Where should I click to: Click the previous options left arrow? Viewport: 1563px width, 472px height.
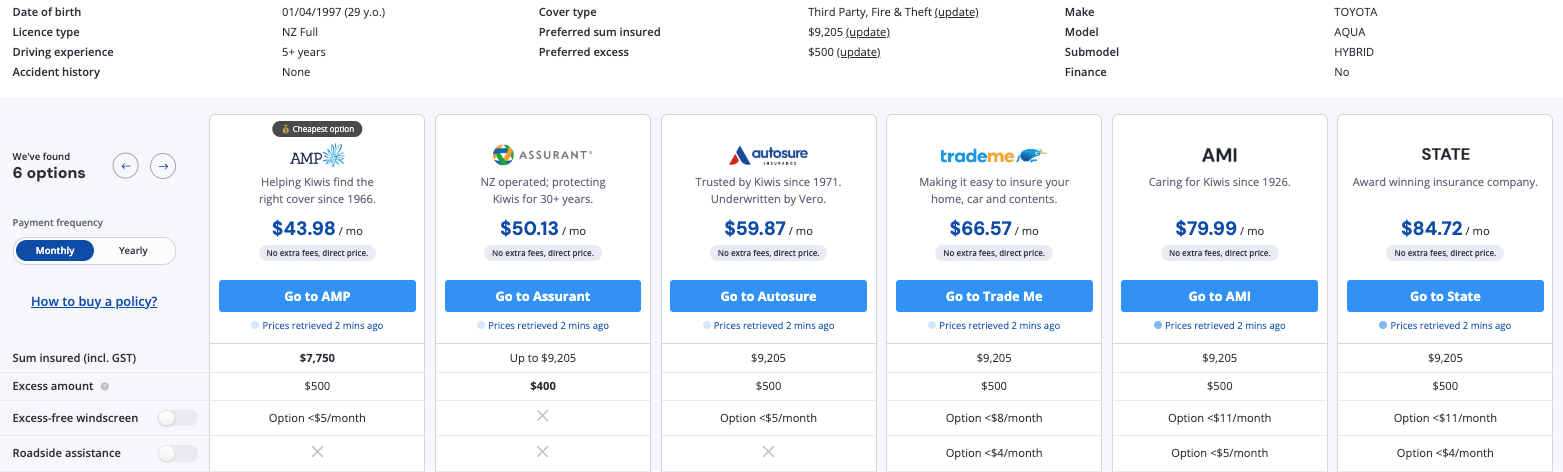125,166
